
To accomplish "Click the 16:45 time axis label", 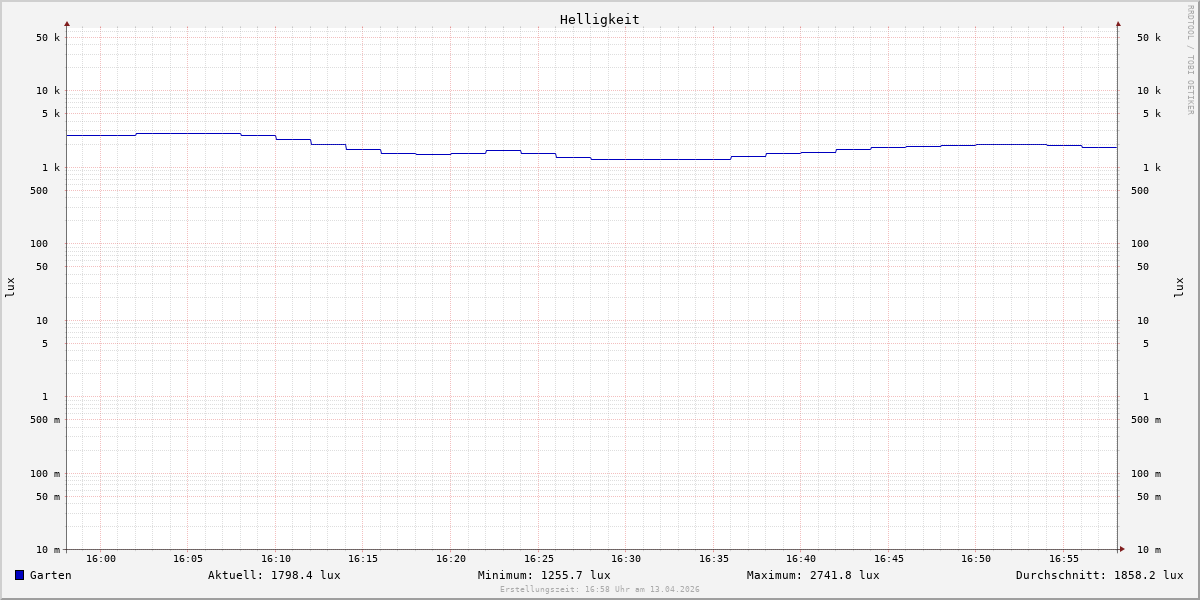I will pyautogui.click(x=889, y=559).
